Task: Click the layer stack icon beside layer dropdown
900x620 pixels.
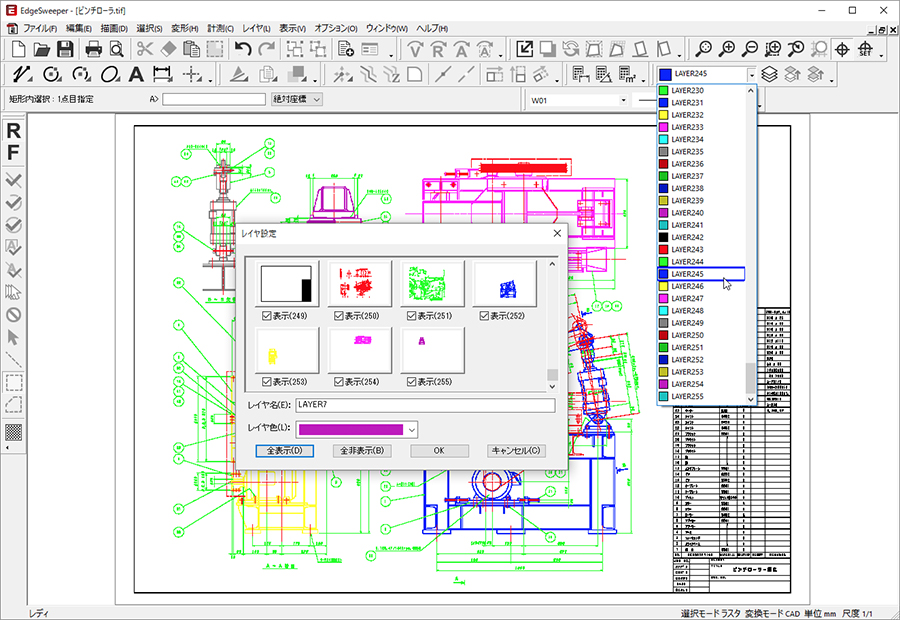Action: click(769, 74)
